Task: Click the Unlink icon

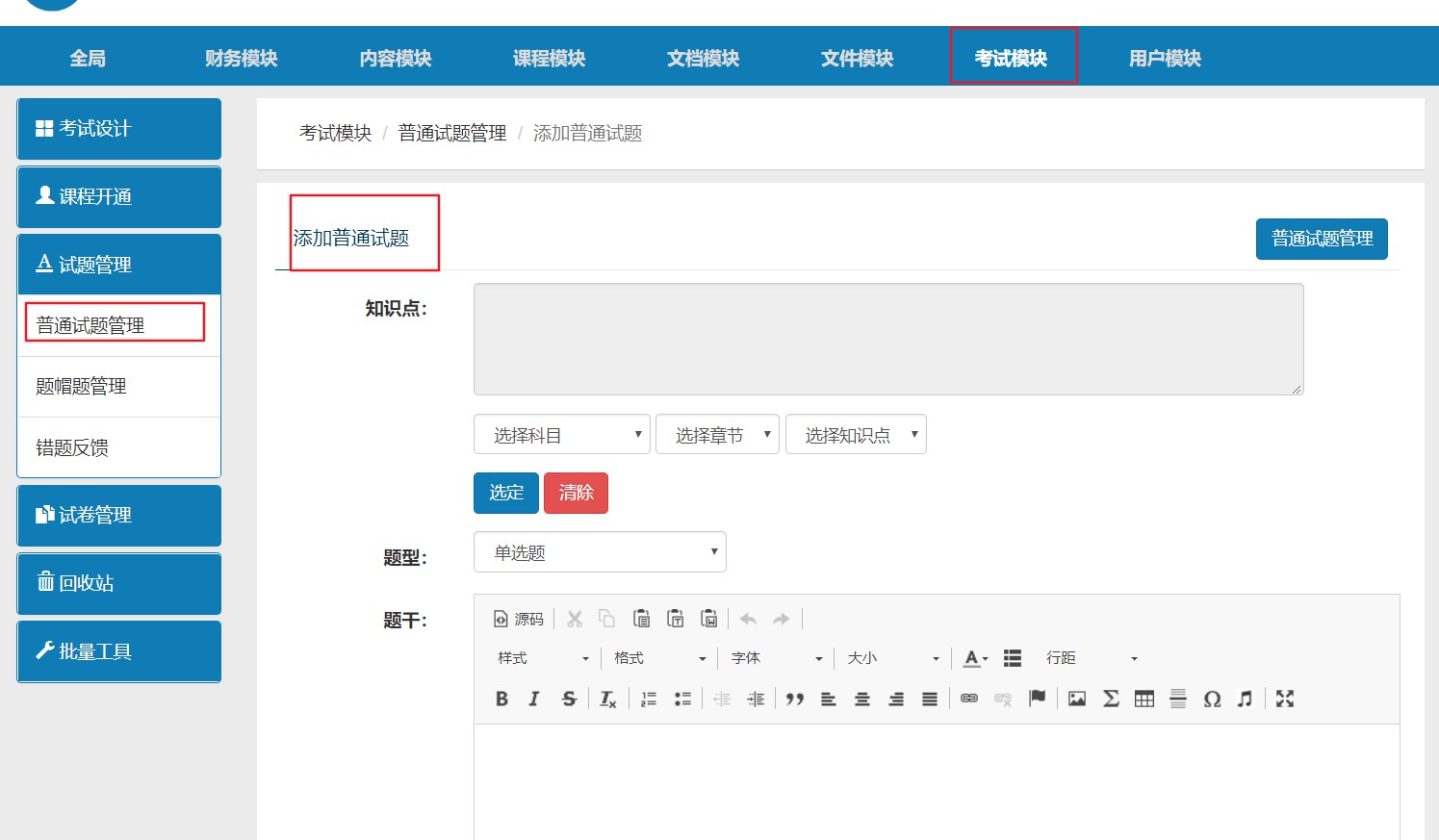Action: point(1003,699)
